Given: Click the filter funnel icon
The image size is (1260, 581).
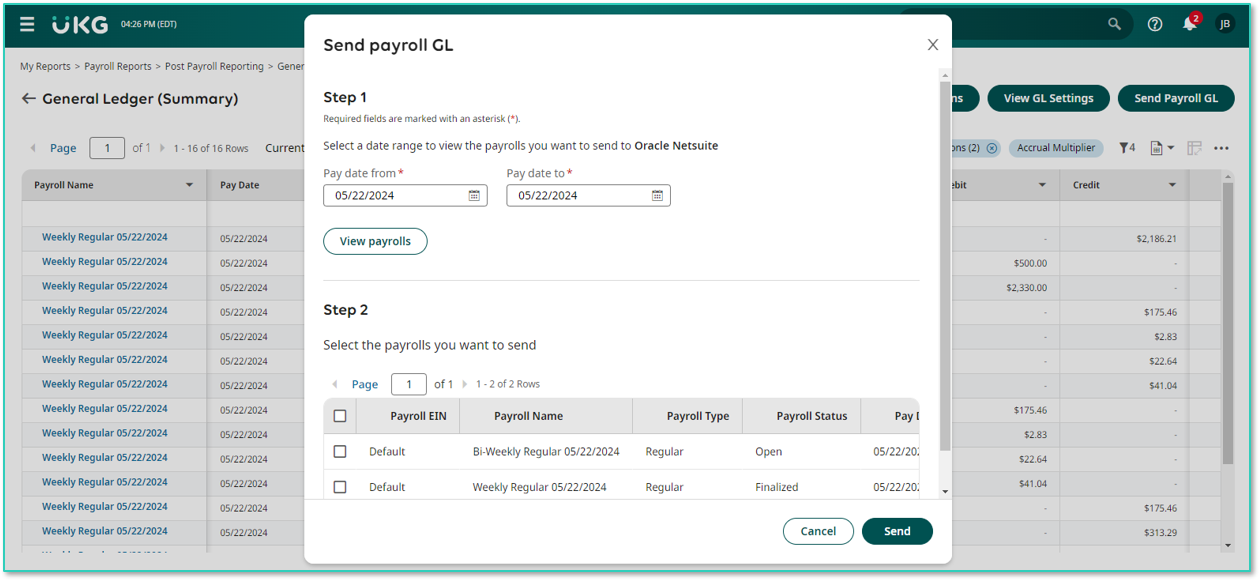Looking at the screenshot, I should point(1126,148).
